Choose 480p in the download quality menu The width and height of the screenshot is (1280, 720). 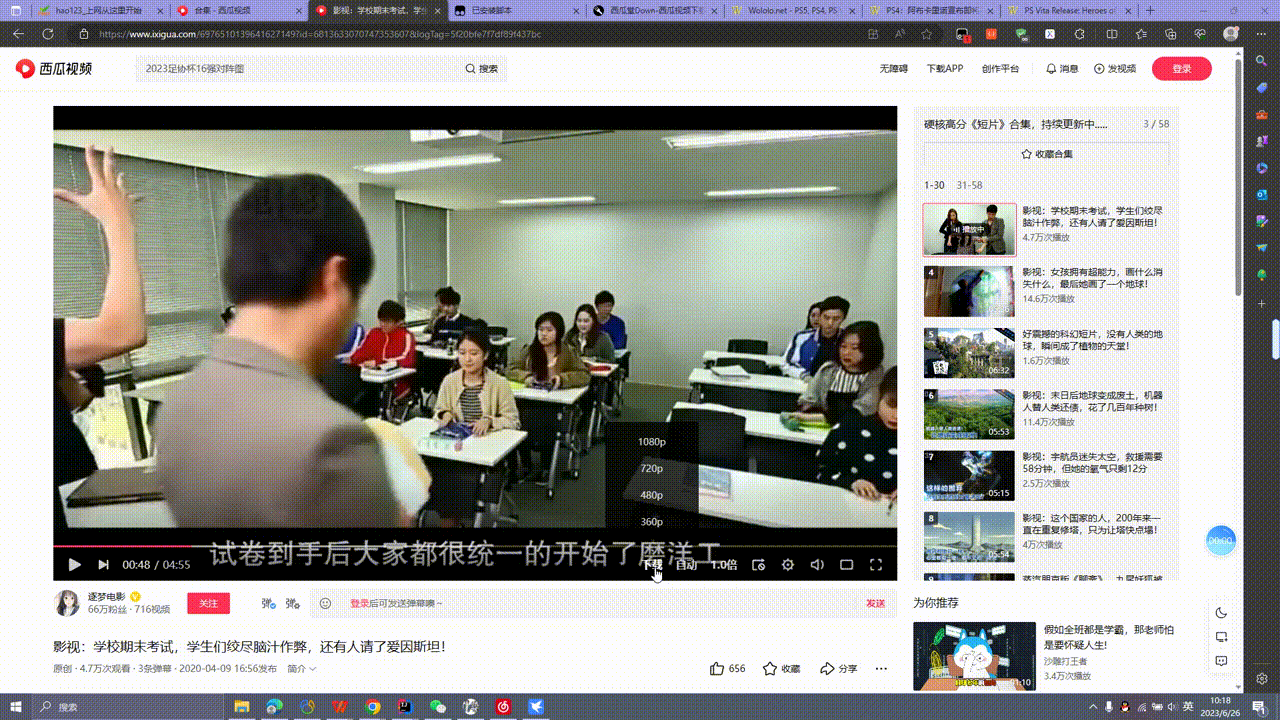(x=652, y=495)
